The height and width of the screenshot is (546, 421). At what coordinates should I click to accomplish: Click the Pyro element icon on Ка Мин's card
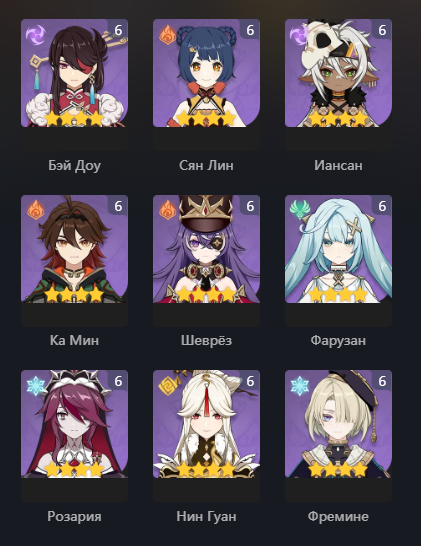(36, 210)
